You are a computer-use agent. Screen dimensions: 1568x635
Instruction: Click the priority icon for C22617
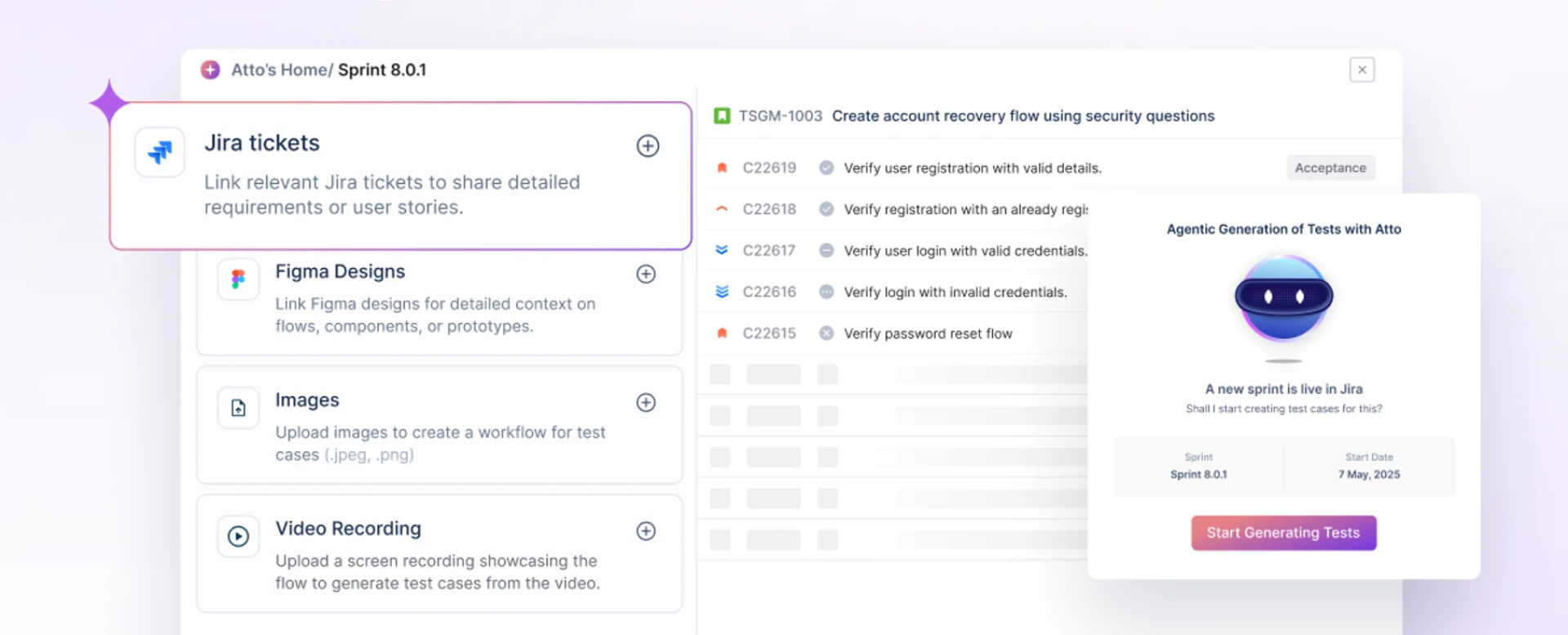point(722,250)
